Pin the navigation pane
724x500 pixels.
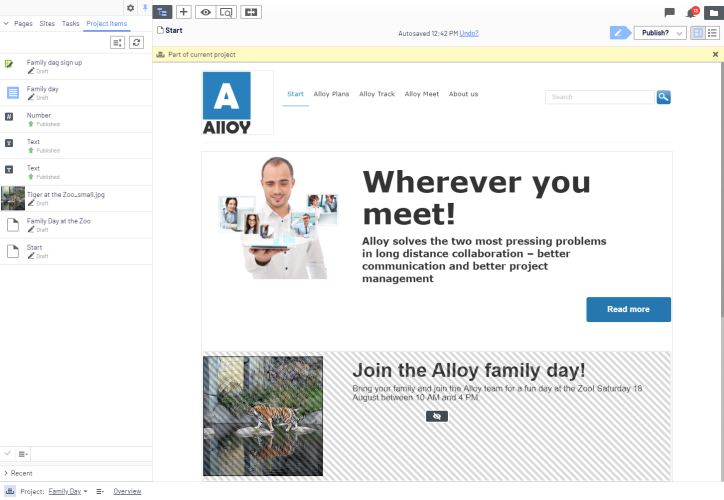(144, 8)
